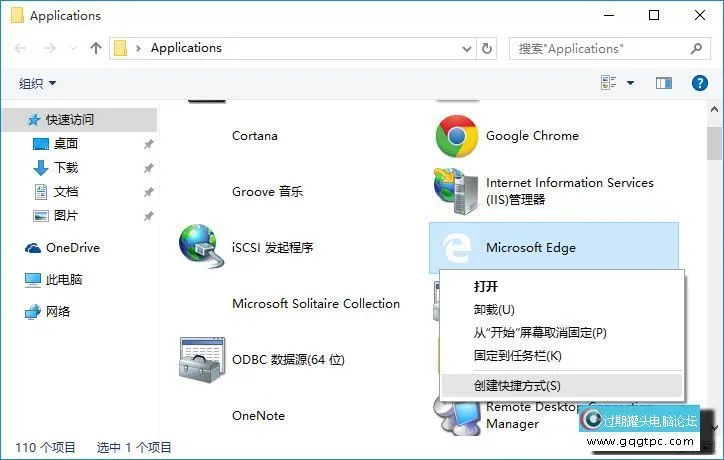This screenshot has width=724, height=460.
Task: Select the Internet Information Services (IIS) icon
Action: pyautogui.click(x=456, y=189)
